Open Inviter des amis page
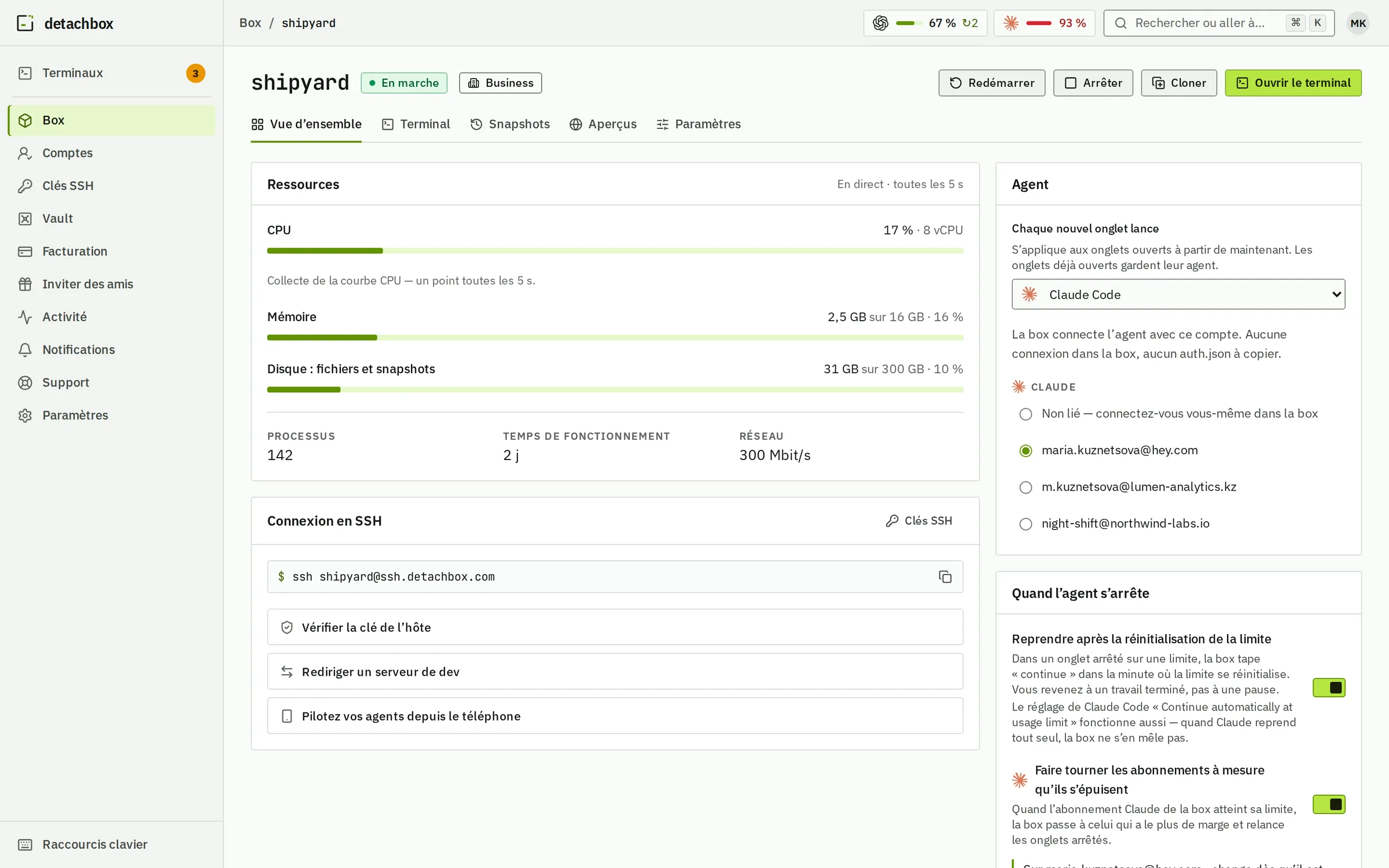Image resolution: width=1389 pixels, height=868 pixels. click(x=112, y=284)
